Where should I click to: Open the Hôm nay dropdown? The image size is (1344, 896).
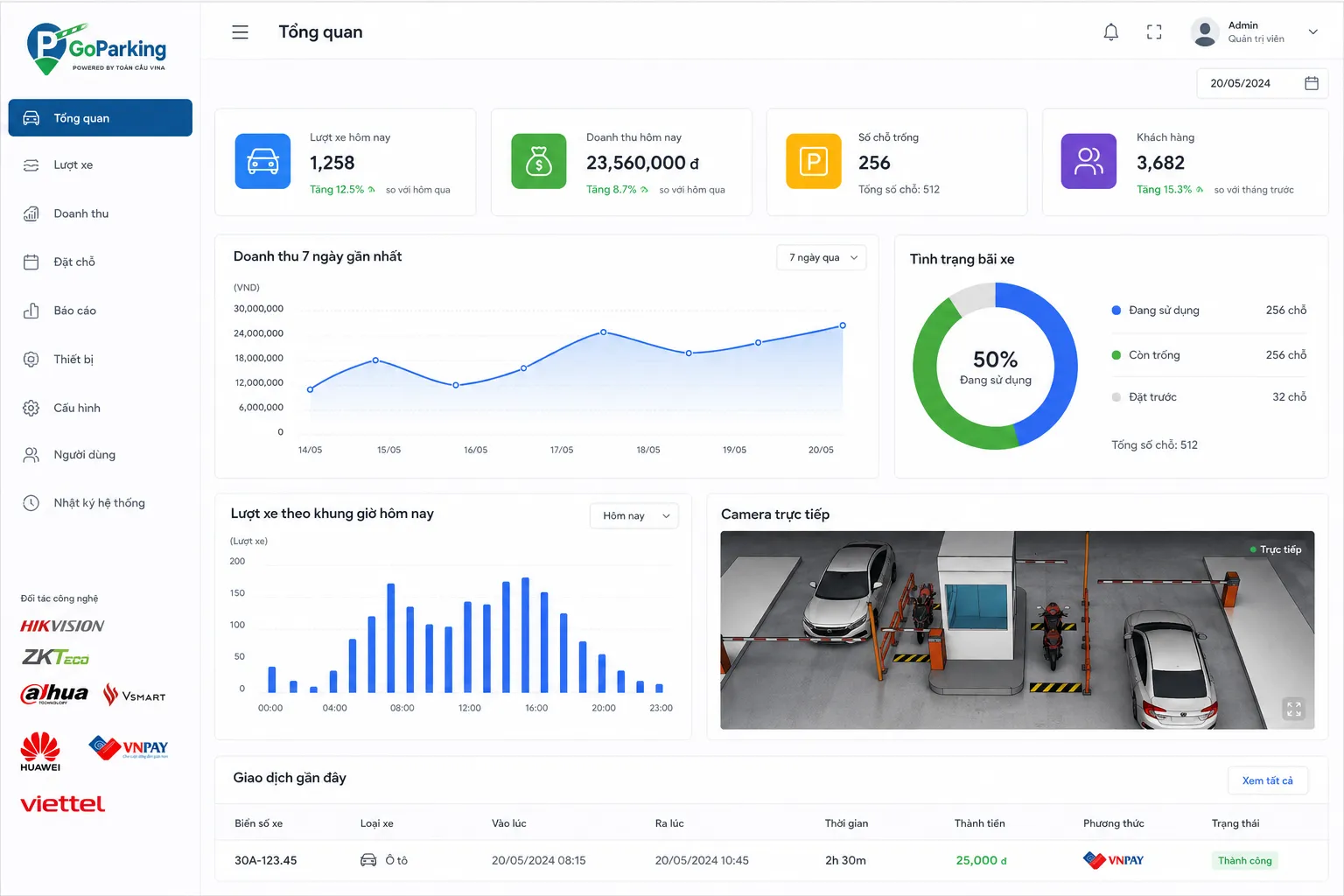[634, 515]
